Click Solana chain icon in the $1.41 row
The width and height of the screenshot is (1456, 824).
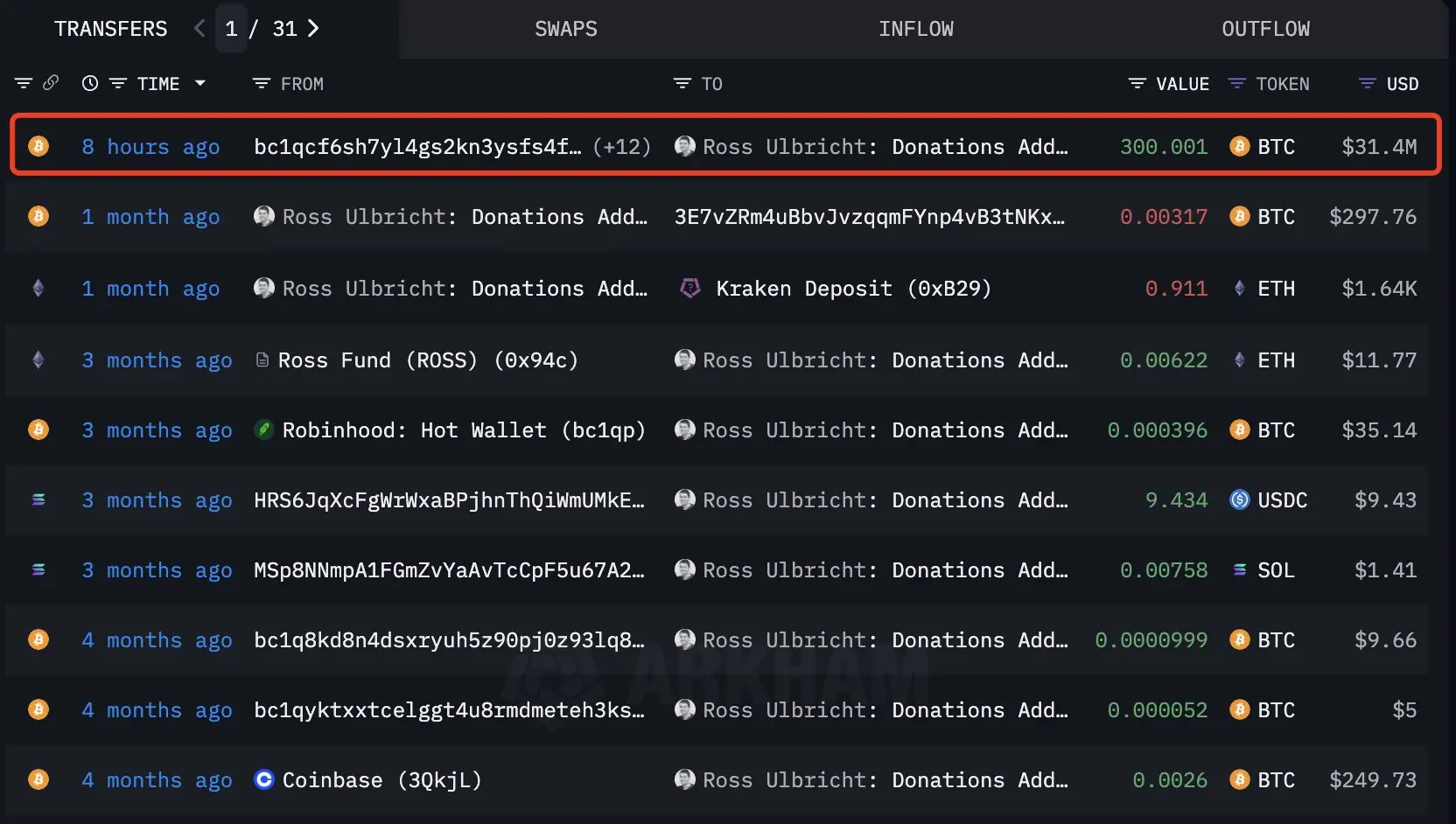coord(38,569)
